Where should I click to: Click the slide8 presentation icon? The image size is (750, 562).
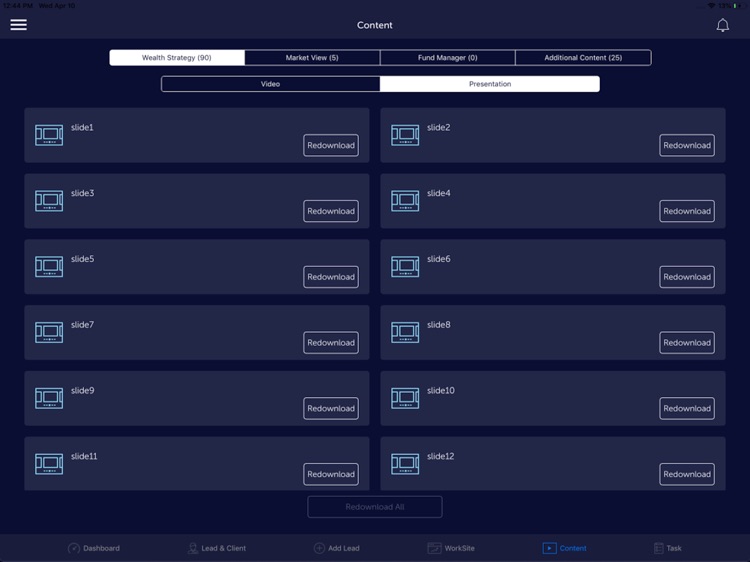tap(405, 332)
